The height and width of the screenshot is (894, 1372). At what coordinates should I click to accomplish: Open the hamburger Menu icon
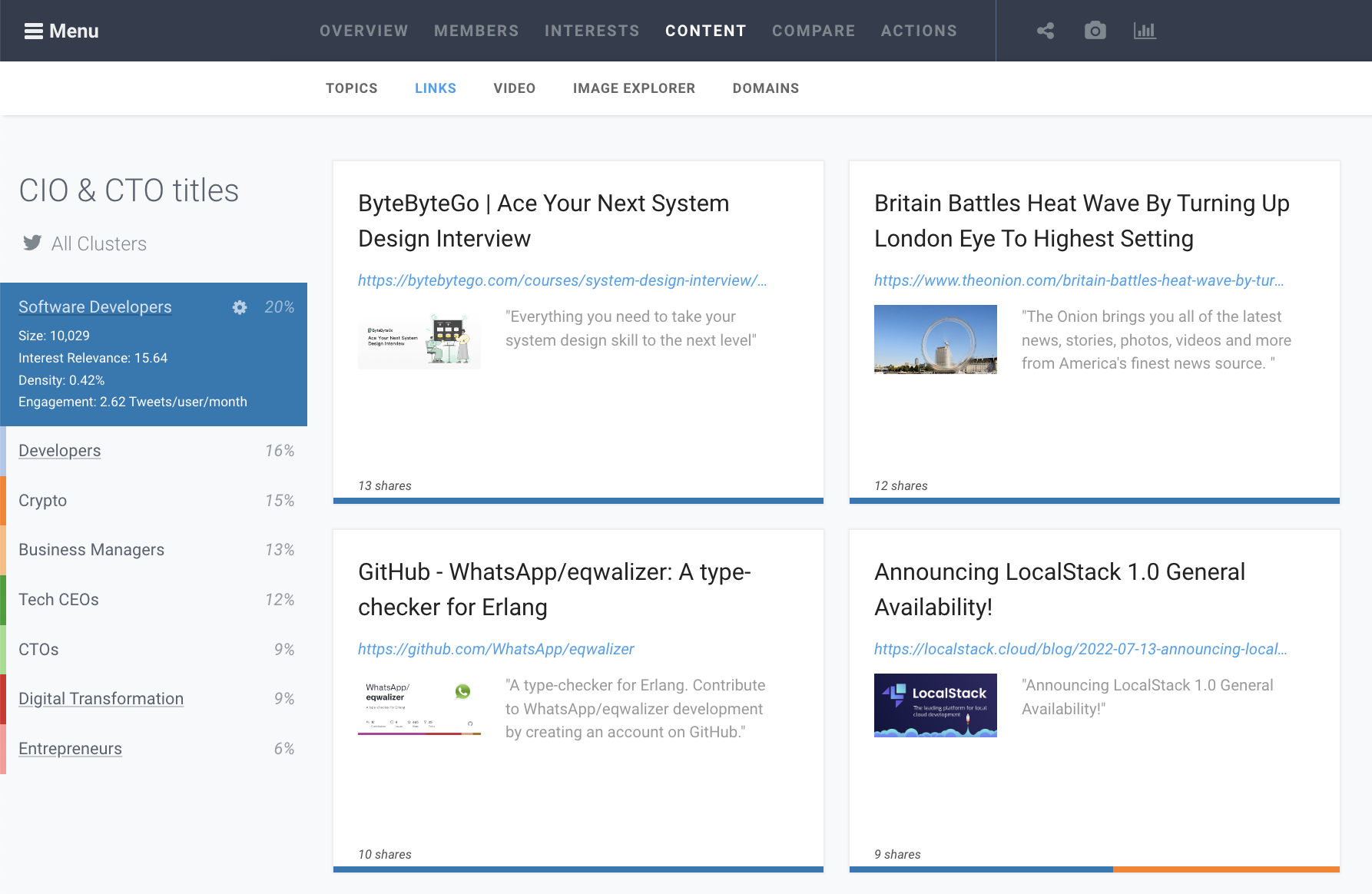click(33, 31)
